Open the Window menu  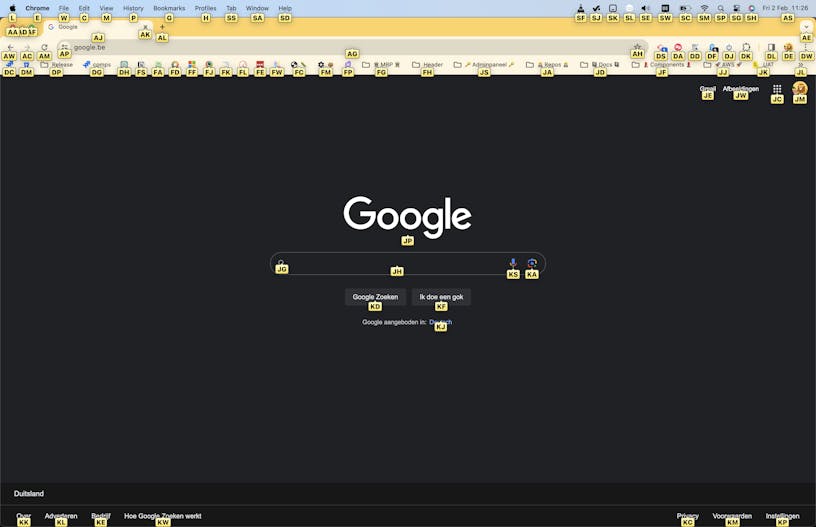[x=257, y=8]
